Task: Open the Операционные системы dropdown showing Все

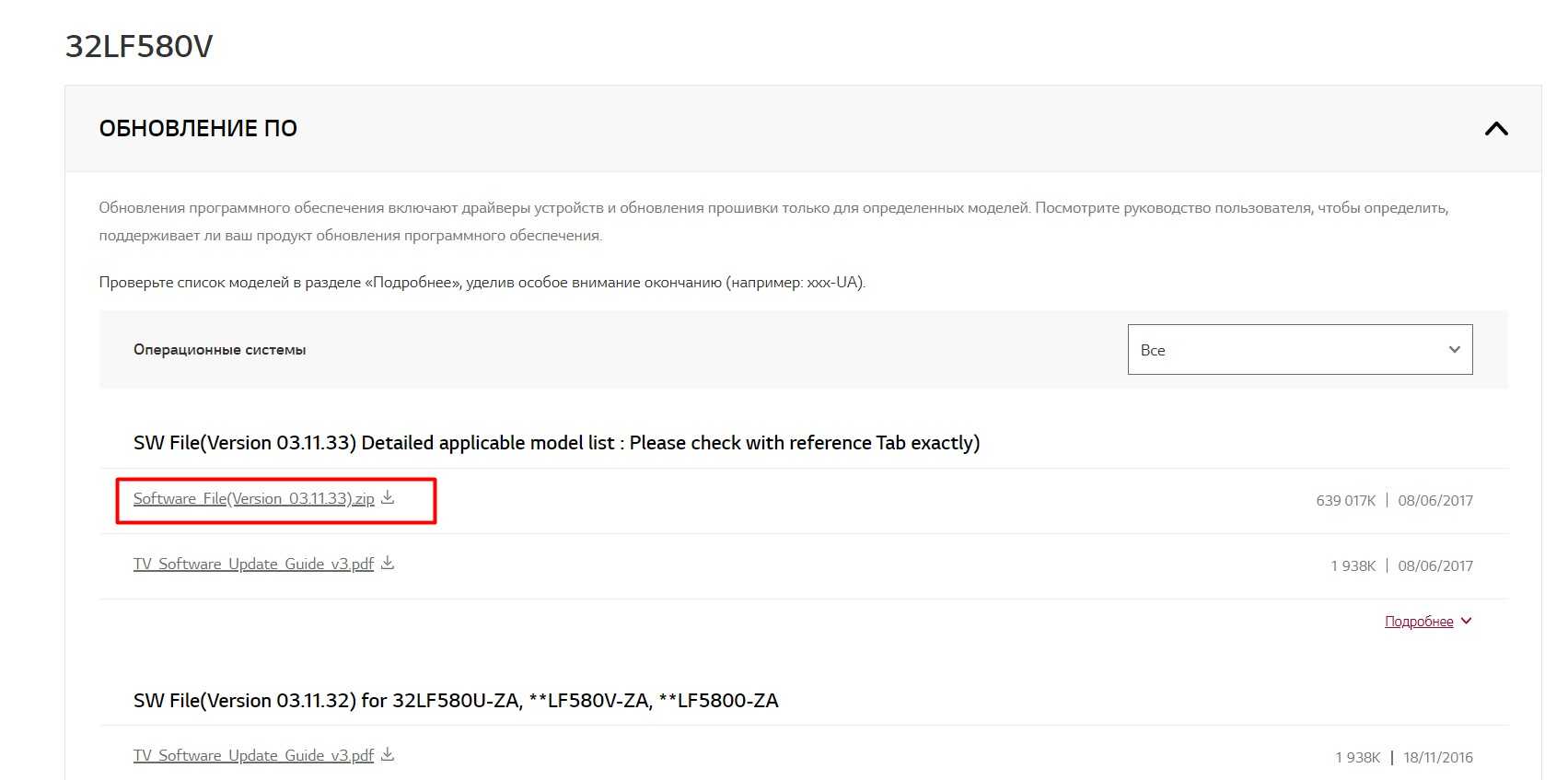Action: click(x=1299, y=350)
